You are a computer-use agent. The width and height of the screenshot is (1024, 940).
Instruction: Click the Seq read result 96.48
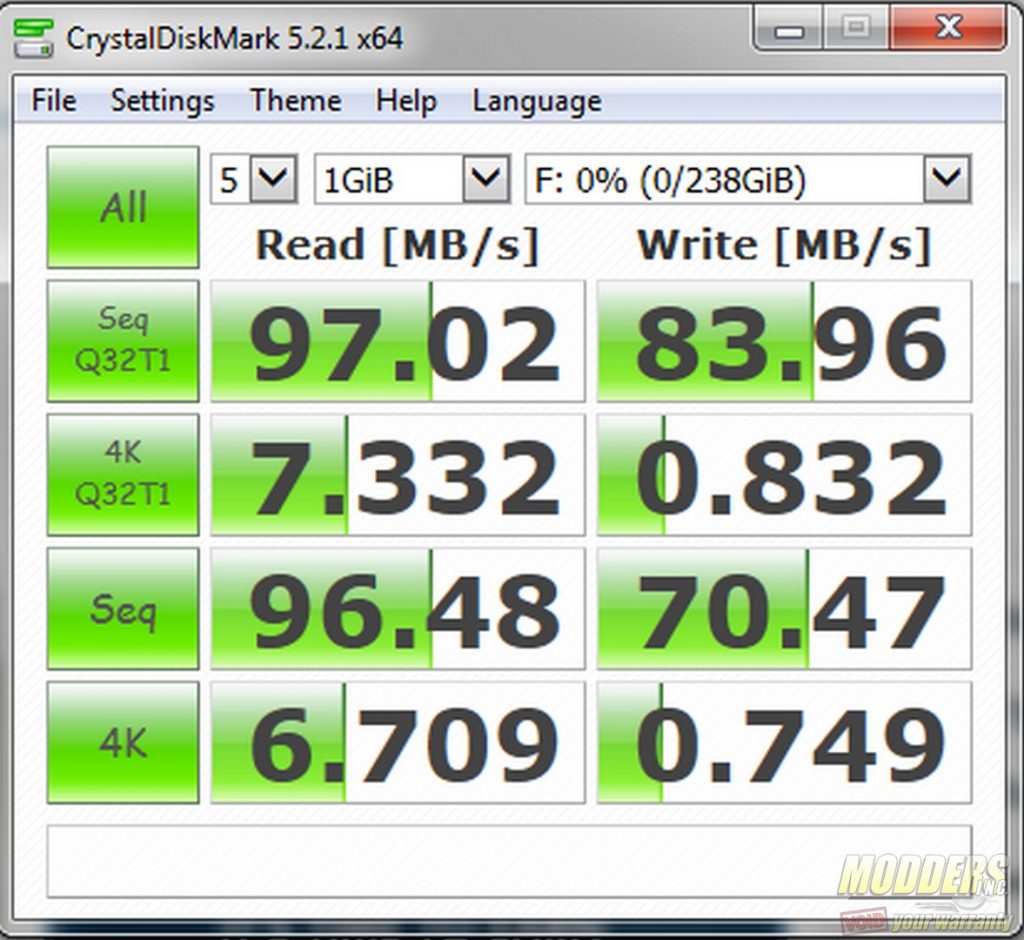coord(398,609)
